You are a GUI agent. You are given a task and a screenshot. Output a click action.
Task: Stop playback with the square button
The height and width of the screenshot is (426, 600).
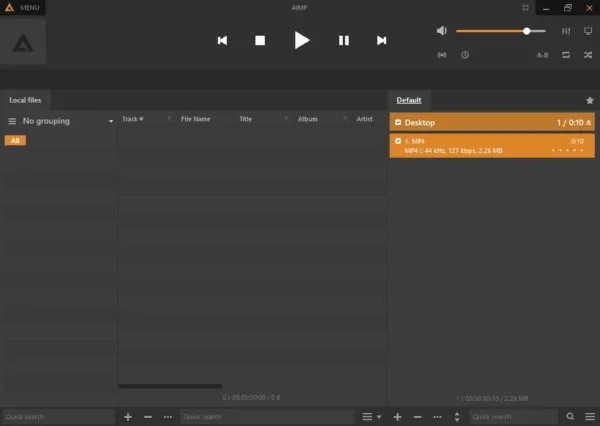[x=260, y=40]
